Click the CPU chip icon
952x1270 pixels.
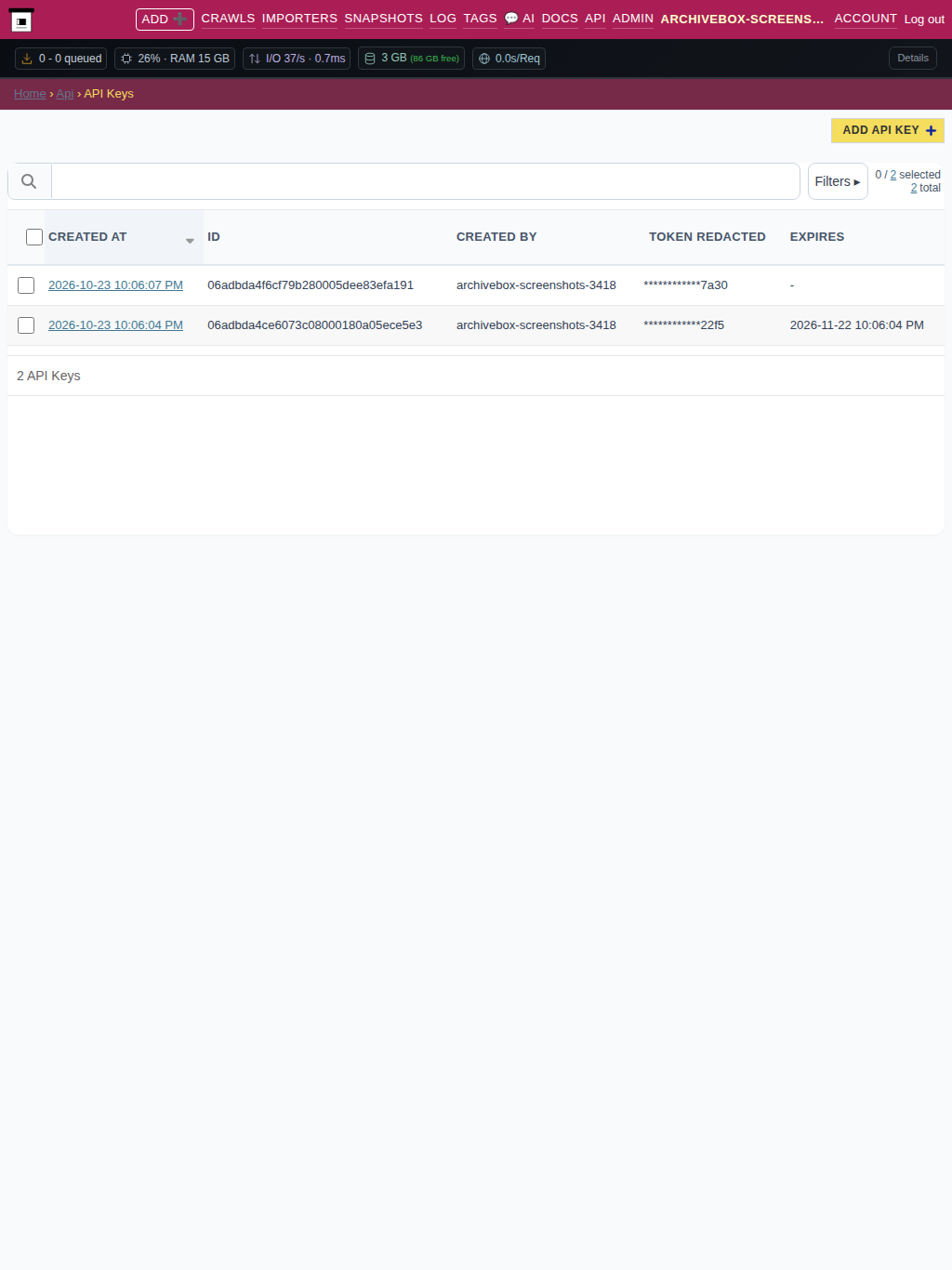click(126, 59)
